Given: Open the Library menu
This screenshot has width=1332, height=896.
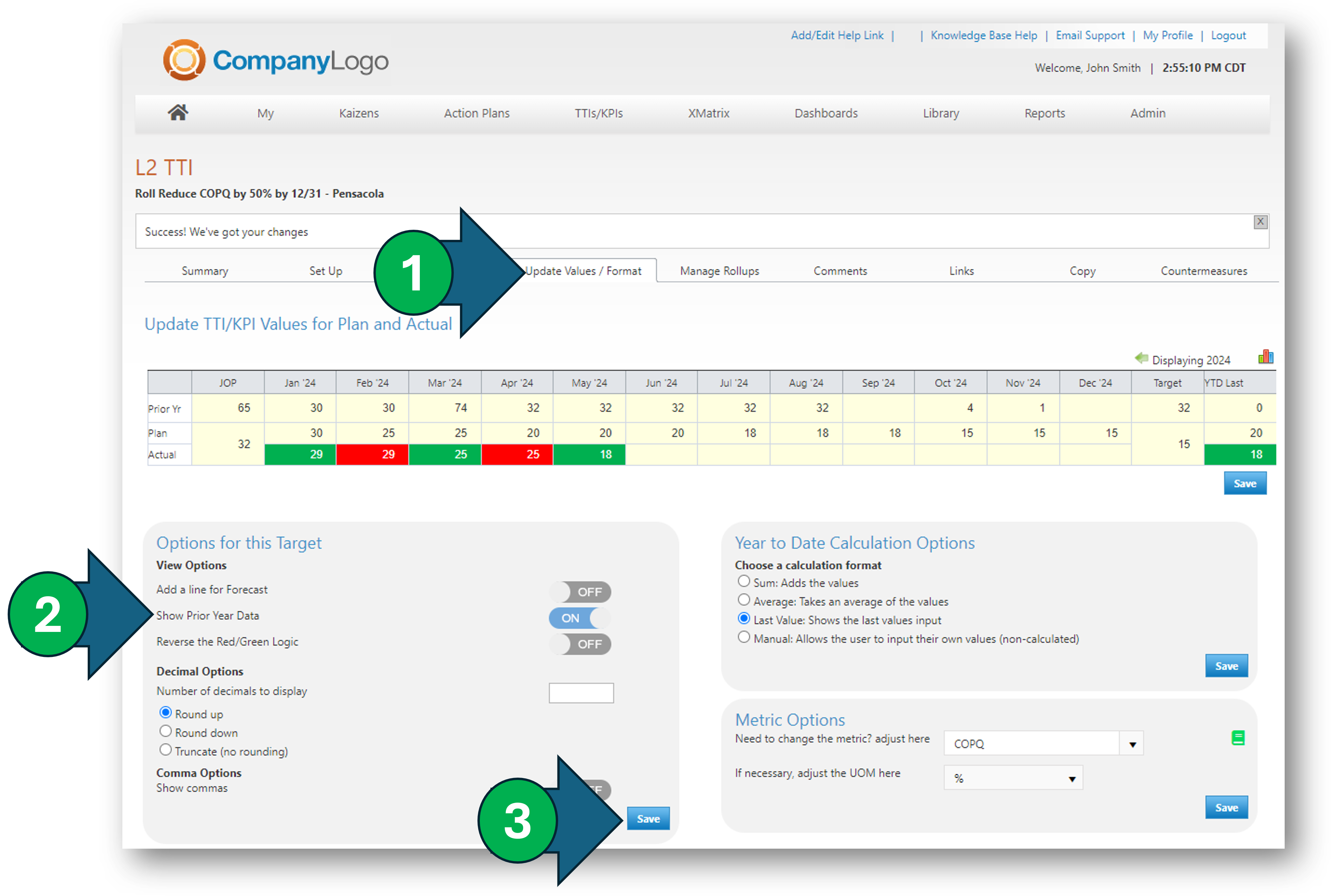Looking at the screenshot, I should coord(941,113).
